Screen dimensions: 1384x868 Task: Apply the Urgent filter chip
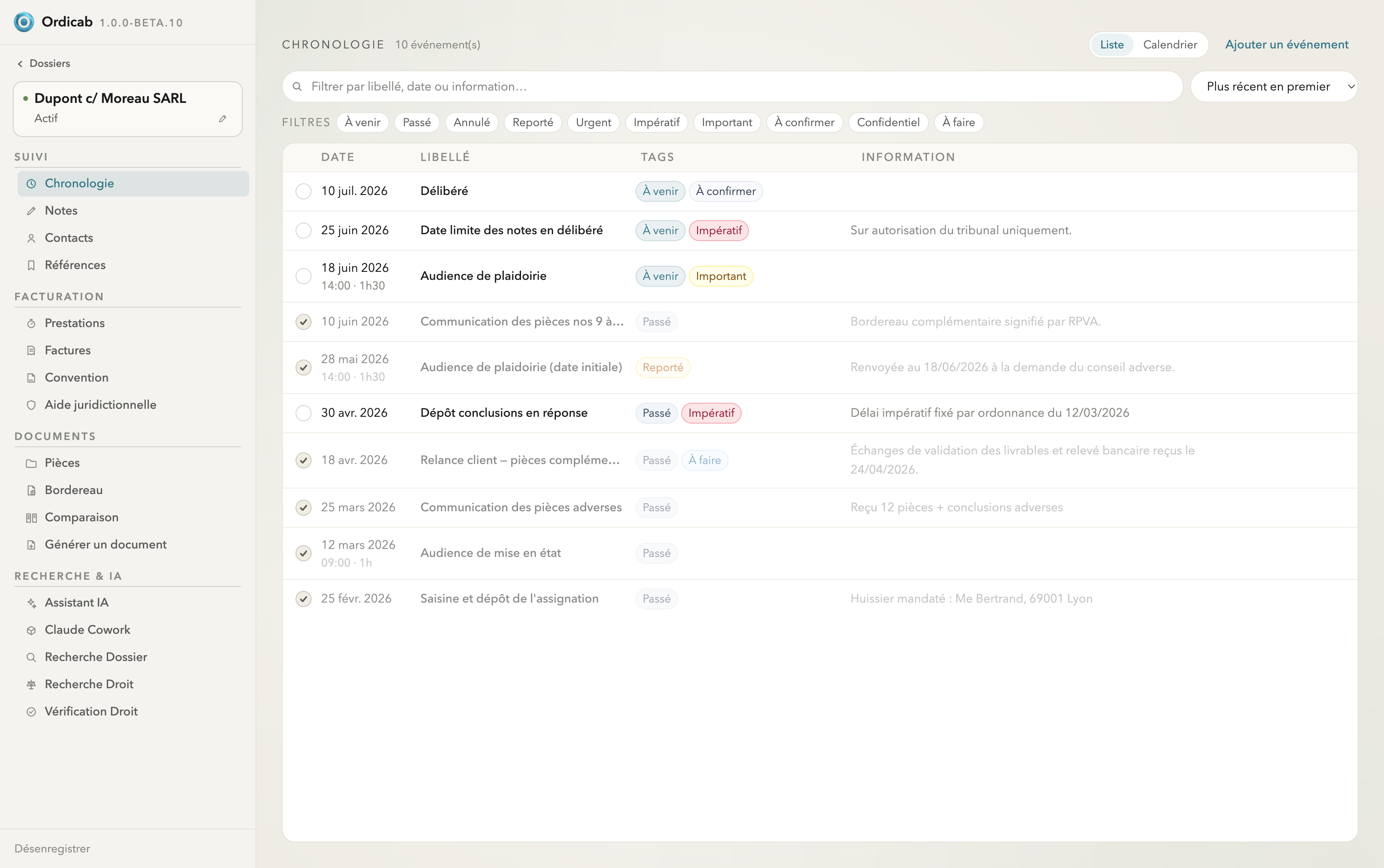[x=593, y=122]
